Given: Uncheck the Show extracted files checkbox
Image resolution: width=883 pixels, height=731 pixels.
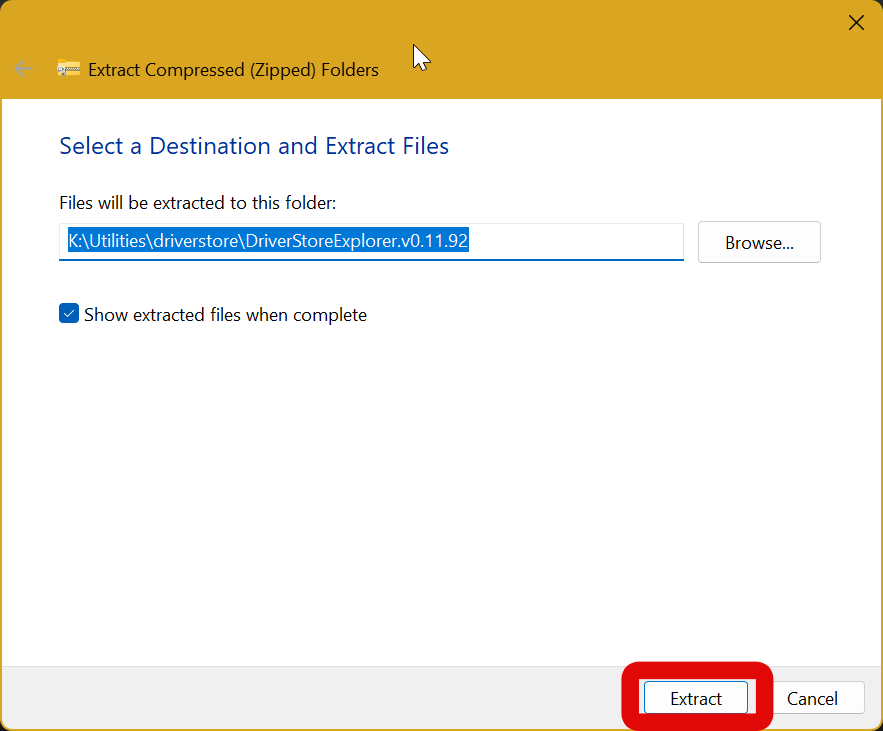Looking at the screenshot, I should (69, 314).
